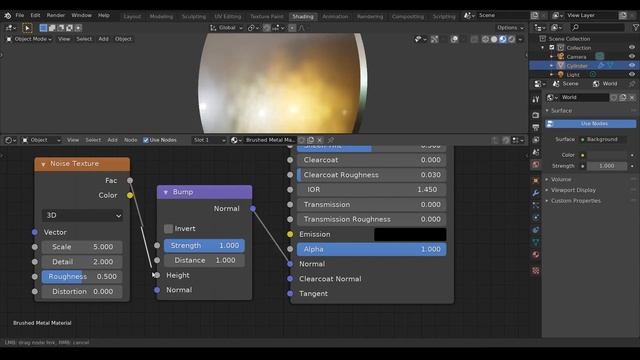Click the Background surface shader button
The height and width of the screenshot is (360, 640).
click(603, 140)
